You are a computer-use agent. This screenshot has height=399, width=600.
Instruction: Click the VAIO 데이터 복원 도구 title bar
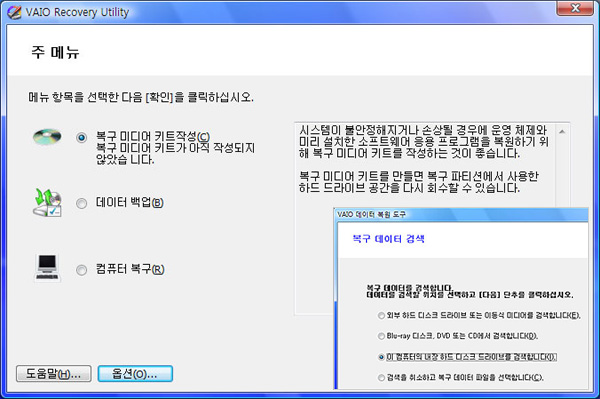[461, 214]
